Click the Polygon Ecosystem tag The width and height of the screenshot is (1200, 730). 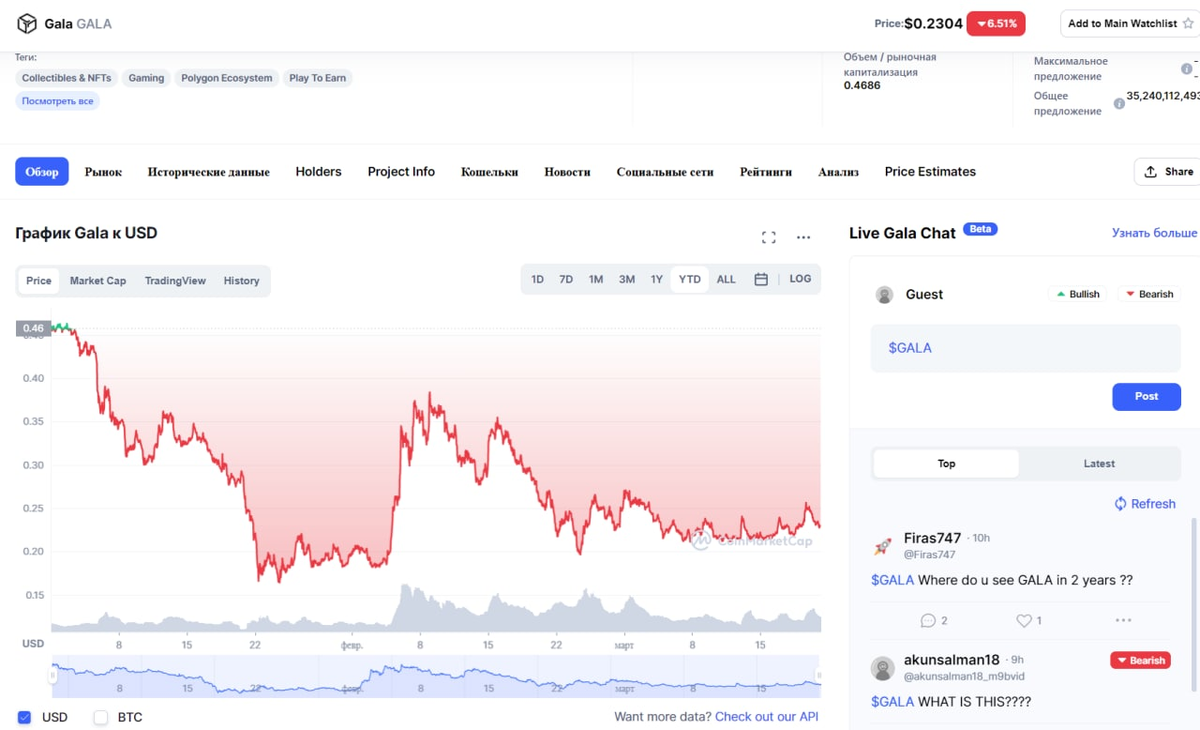pyautogui.click(x=227, y=78)
